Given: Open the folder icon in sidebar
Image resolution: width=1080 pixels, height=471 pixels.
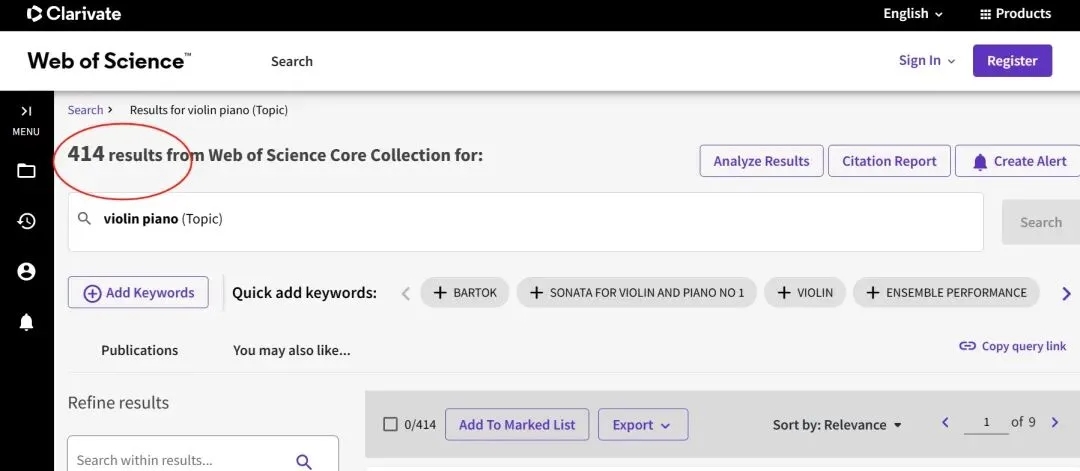Looking at the screenshot, I should (x=26, y=171).
